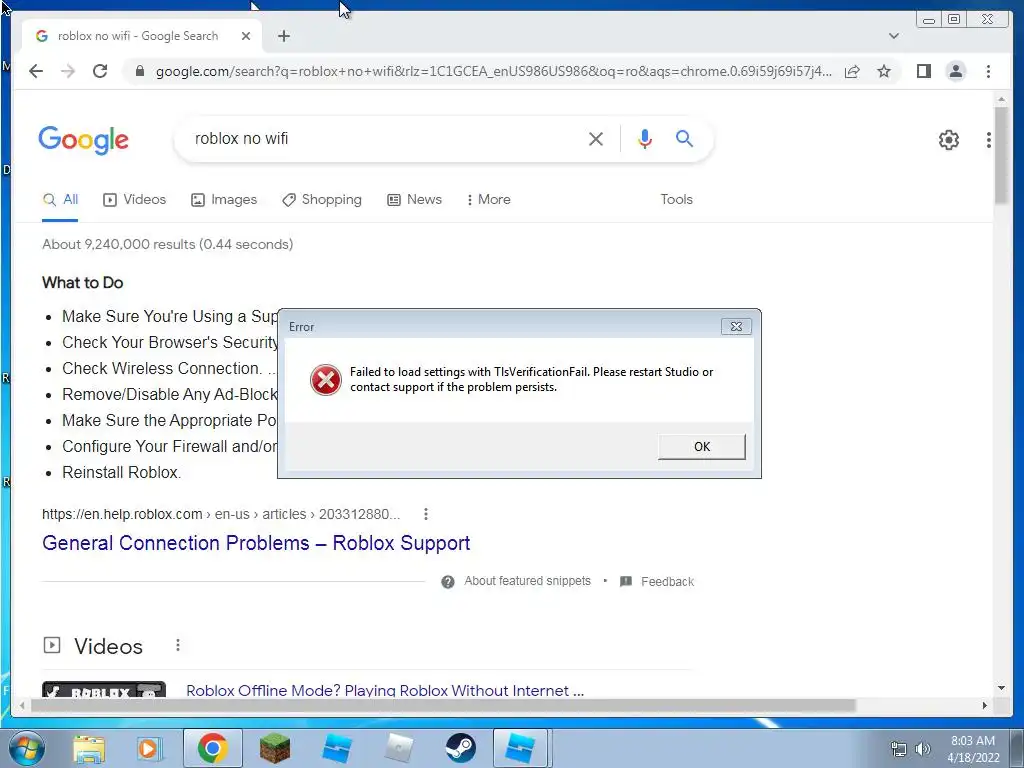This screenshot has width=1024, height=768.
Task: Share this page from the address bar
Action: [x=852, y=71]
